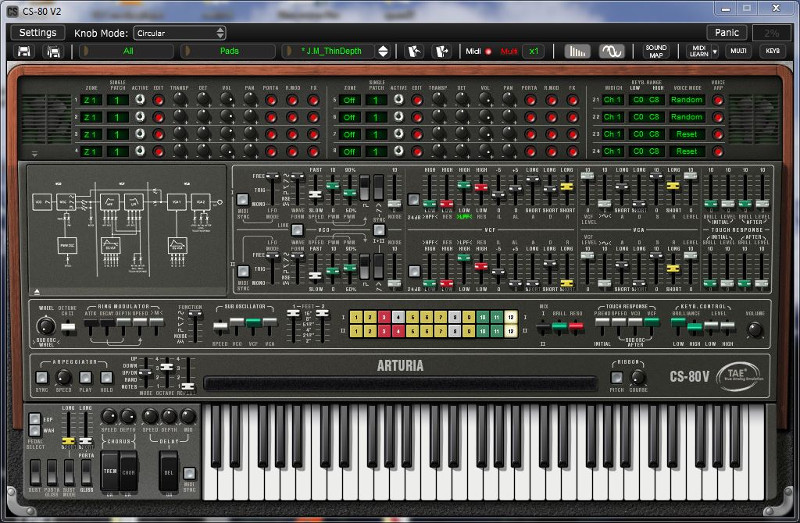Click the KEYB toolbar button
Image resolution: width=800 pixels, height=523 pixels.
pyautogui.click(x=772, y=51)
